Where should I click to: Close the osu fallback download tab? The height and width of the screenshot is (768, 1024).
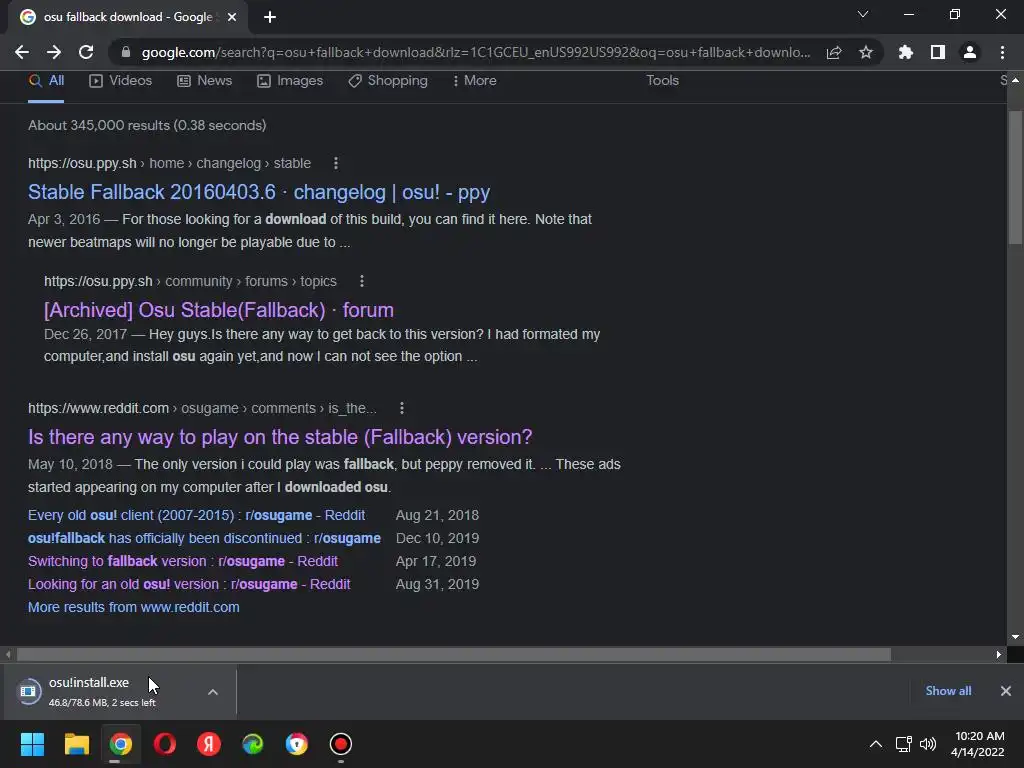[x=232, y=17]
